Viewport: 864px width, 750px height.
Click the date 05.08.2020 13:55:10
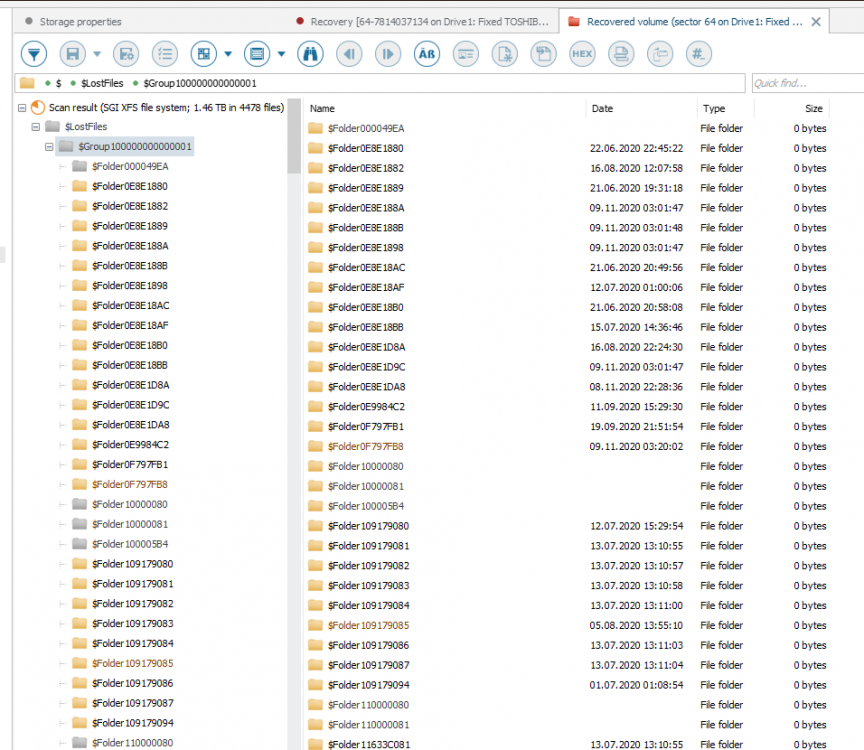point(636,625)
